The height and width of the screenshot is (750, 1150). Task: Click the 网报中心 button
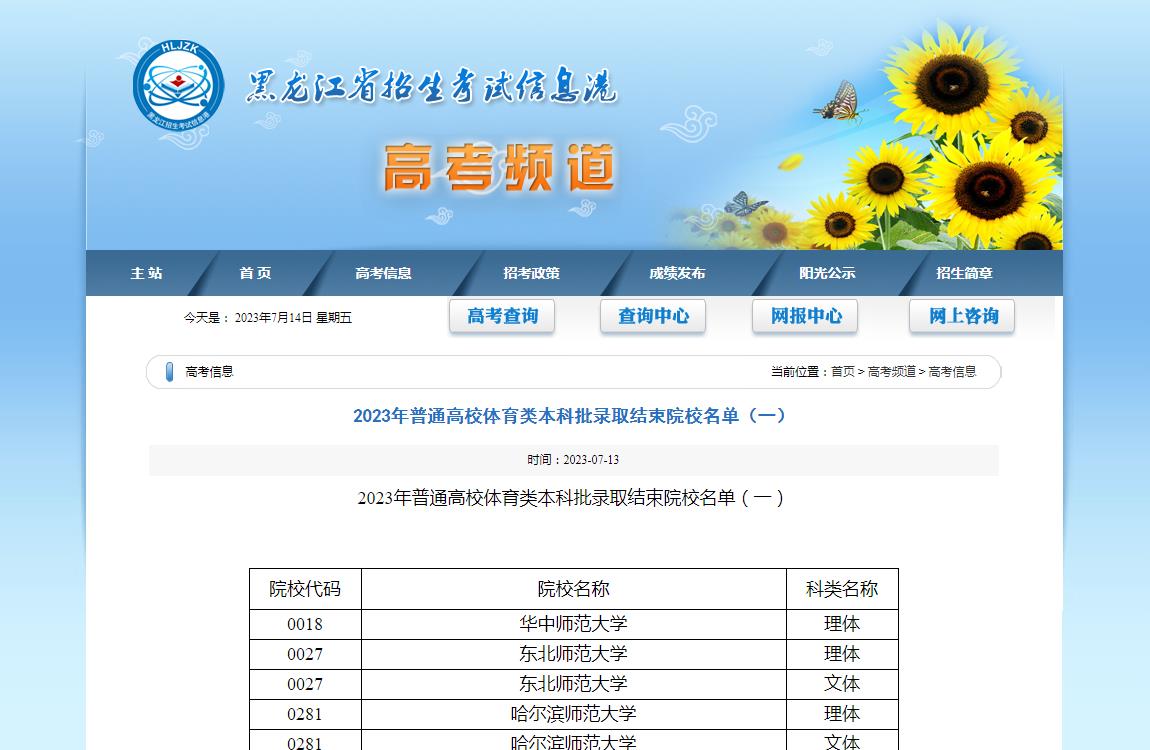click(805, 316)
